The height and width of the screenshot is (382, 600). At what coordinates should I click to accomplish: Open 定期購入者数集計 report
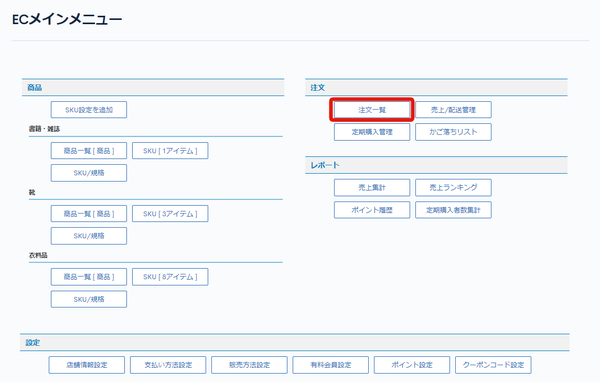coord(453,210)
